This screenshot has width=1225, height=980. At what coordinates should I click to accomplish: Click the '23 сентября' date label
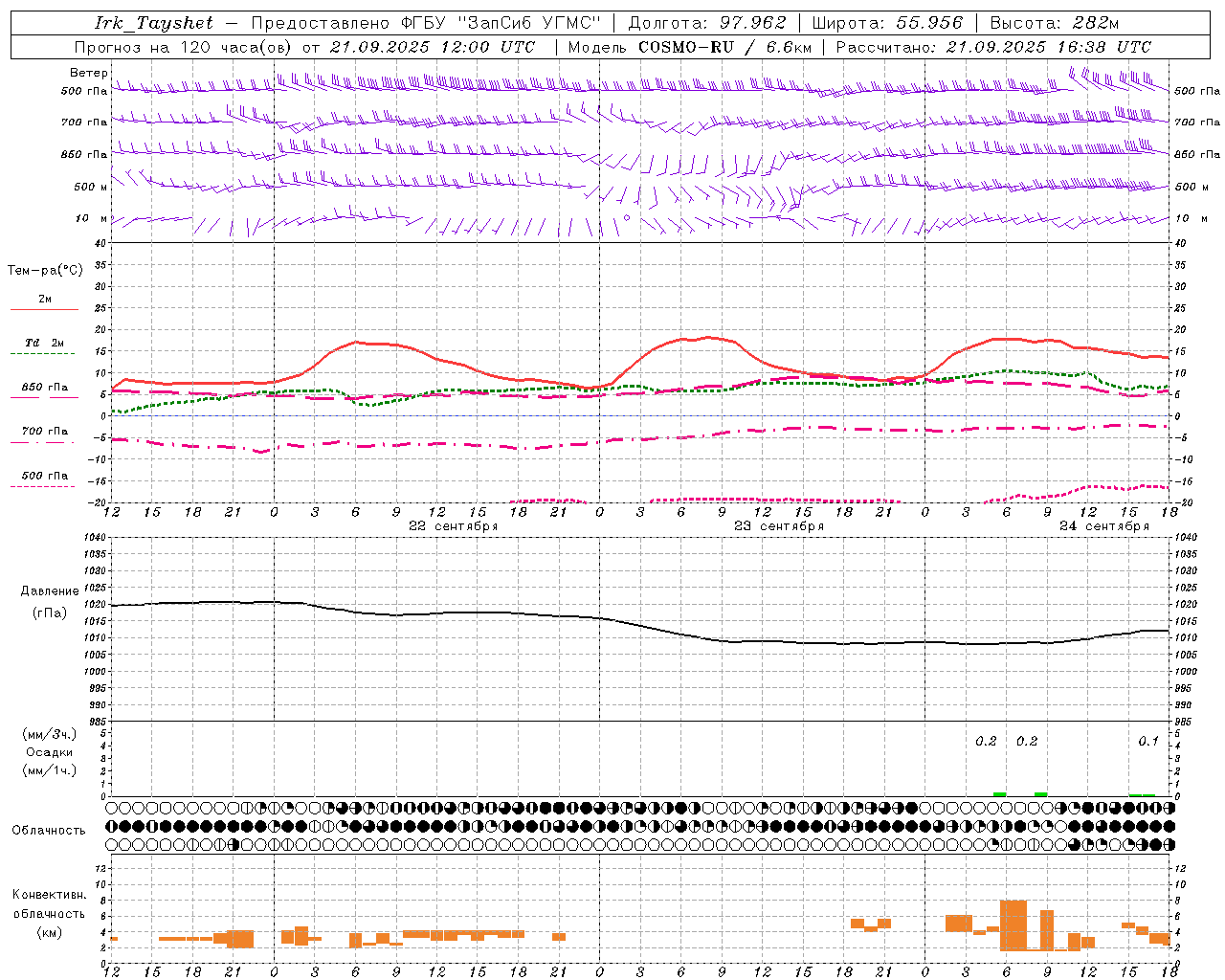pyautogui.click(x=779, y=526)
